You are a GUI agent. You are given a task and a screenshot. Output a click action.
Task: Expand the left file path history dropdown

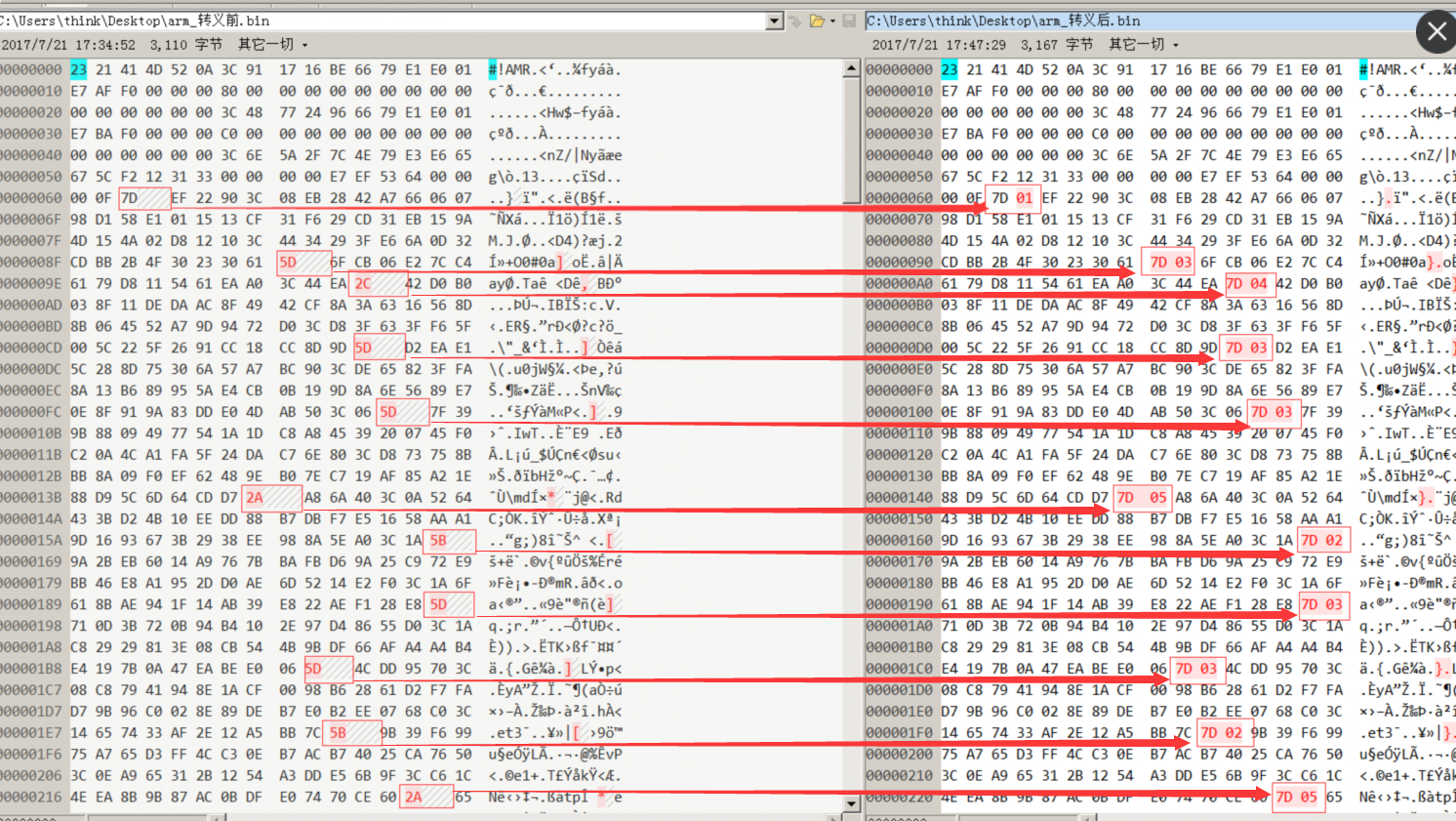(774, 21)
